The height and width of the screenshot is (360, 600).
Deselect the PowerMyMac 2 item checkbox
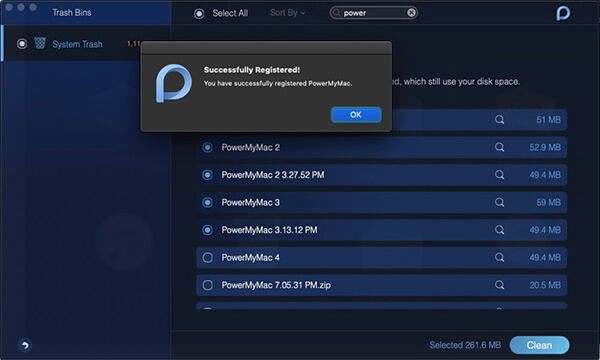[x=207, y=147]
